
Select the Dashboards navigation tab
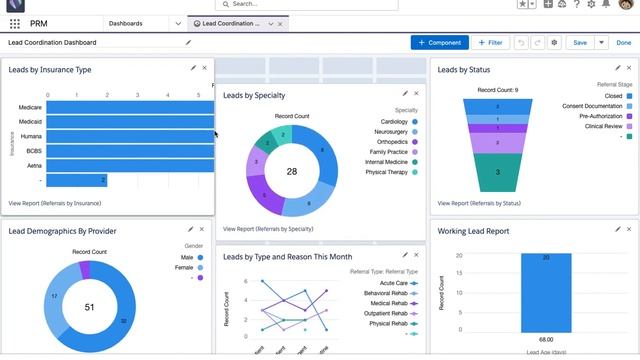[126, 24]
